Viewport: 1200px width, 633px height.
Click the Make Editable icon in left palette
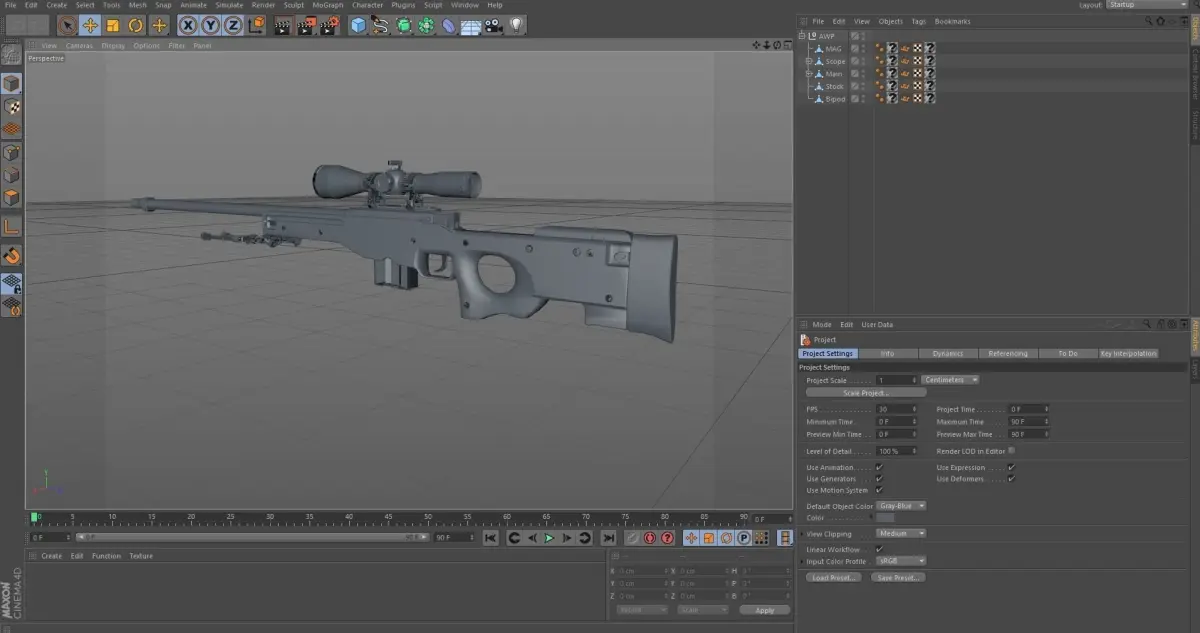11,54
